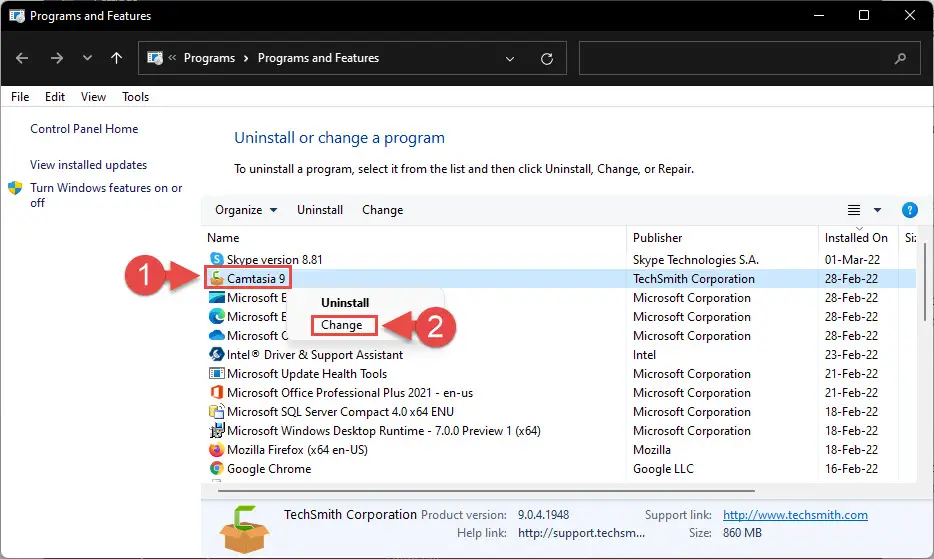Open View installed updates link

88,164
